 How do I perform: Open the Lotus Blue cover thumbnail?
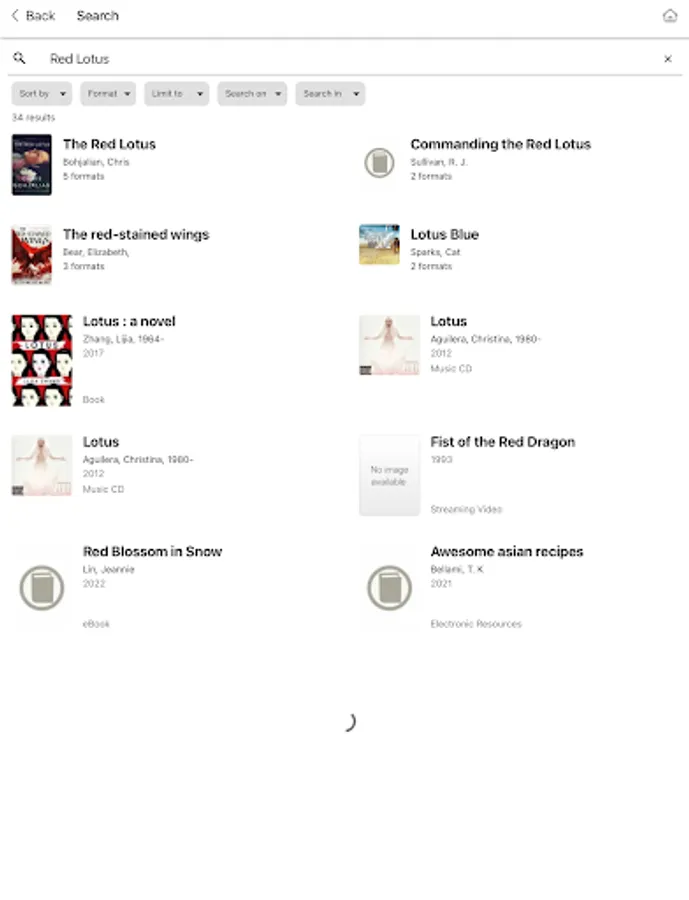(379, 245)
